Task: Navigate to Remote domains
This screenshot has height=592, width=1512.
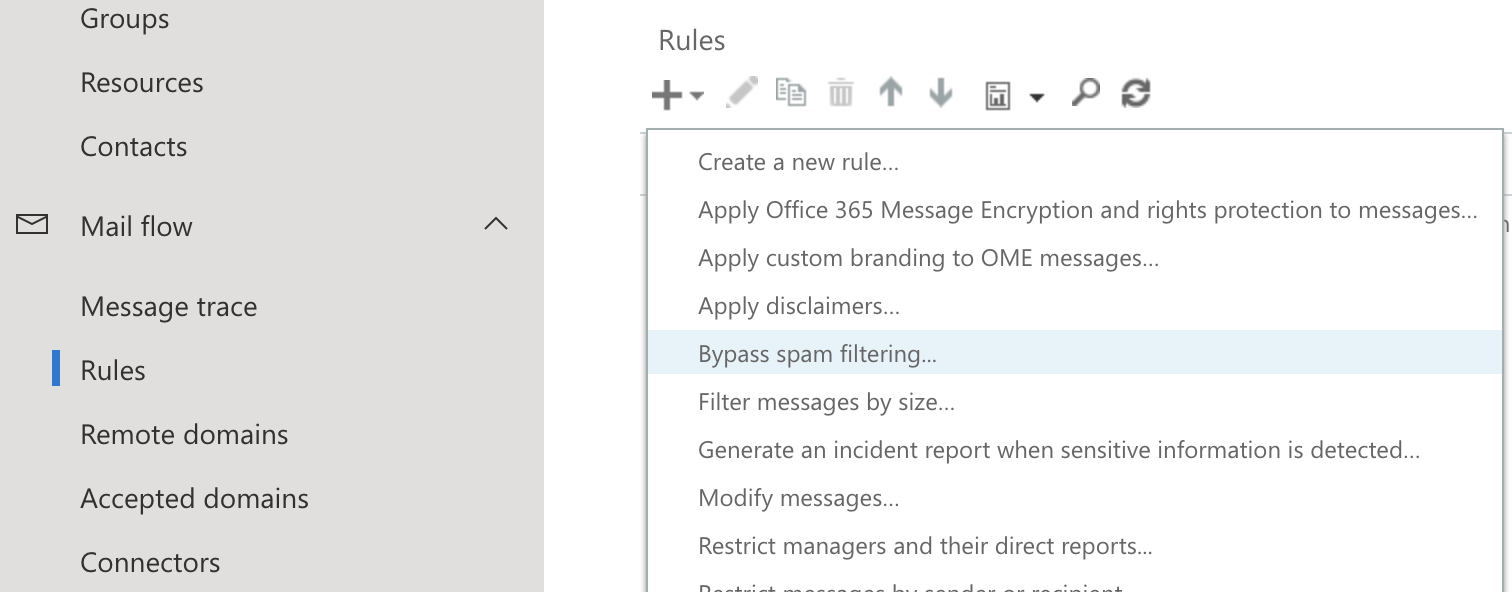Action: (x=184, y=434)
